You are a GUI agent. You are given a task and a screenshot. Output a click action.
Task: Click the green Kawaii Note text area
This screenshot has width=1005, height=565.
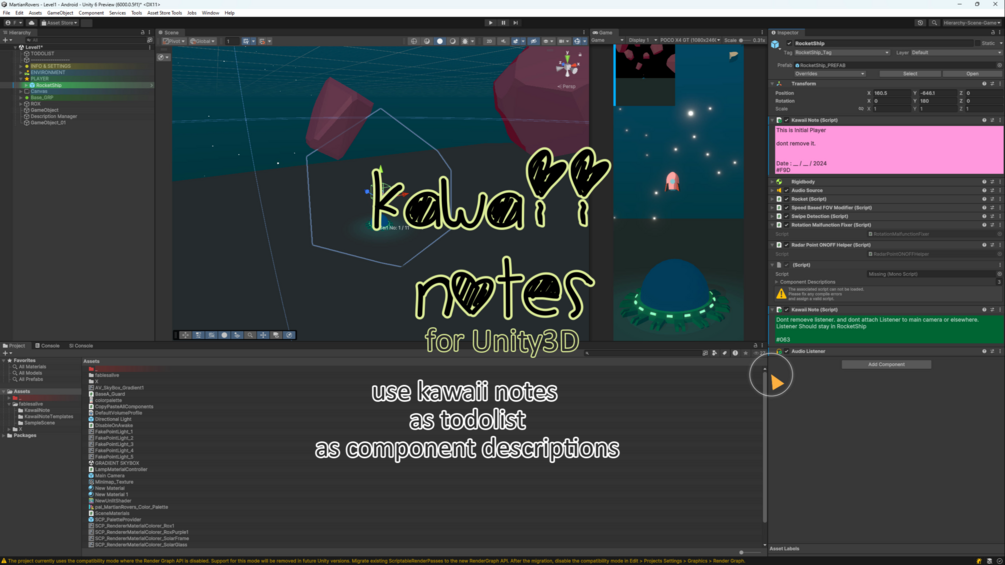[x=888, y=329]
